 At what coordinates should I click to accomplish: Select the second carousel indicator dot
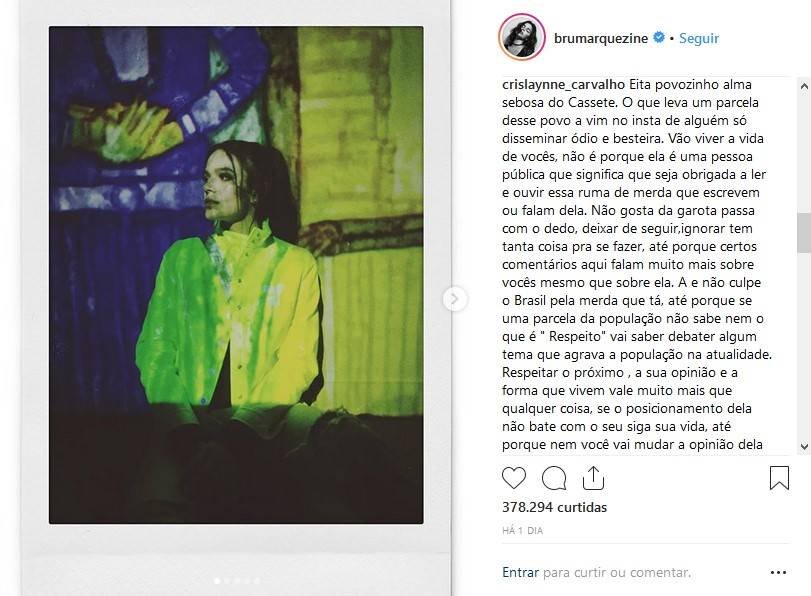(227, 581)
